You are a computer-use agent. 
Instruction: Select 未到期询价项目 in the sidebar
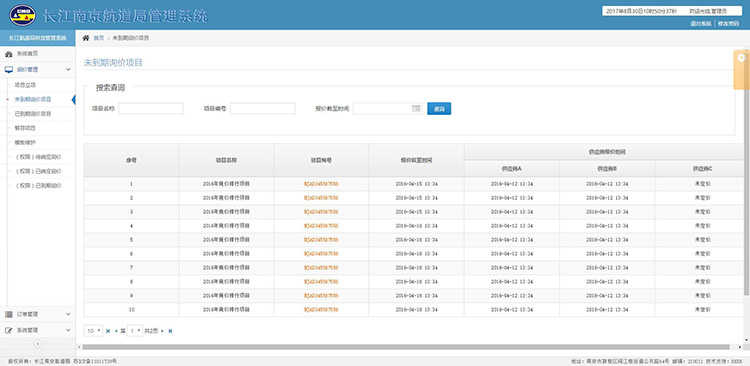[x=33, y=100]
